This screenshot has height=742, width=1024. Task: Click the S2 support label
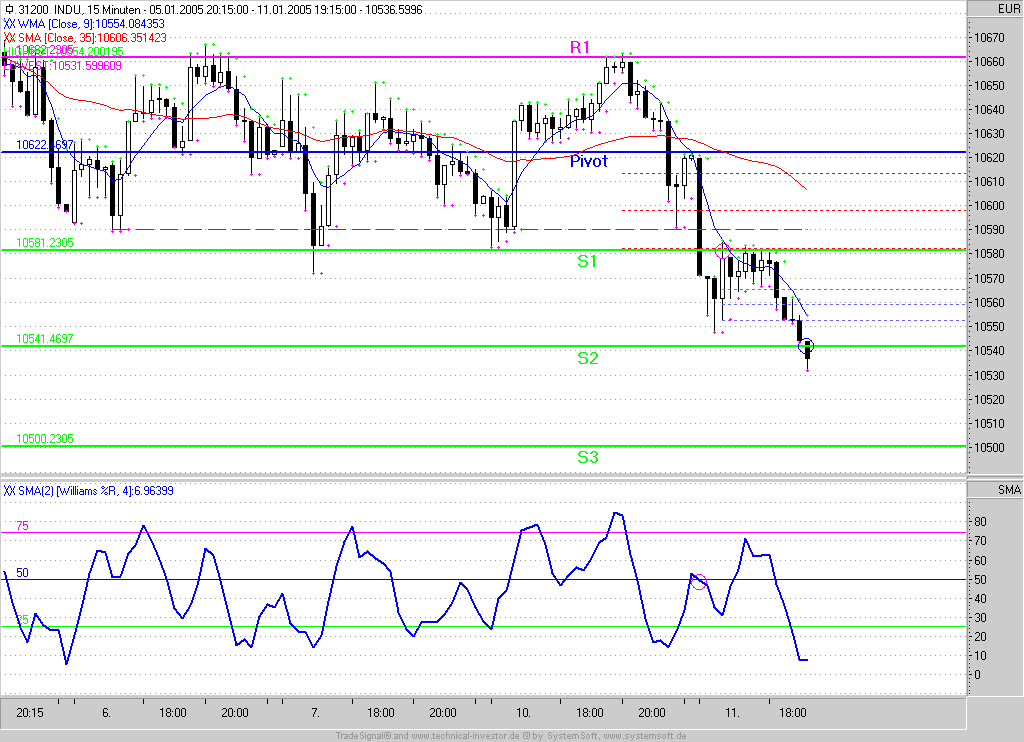point(587,357)
